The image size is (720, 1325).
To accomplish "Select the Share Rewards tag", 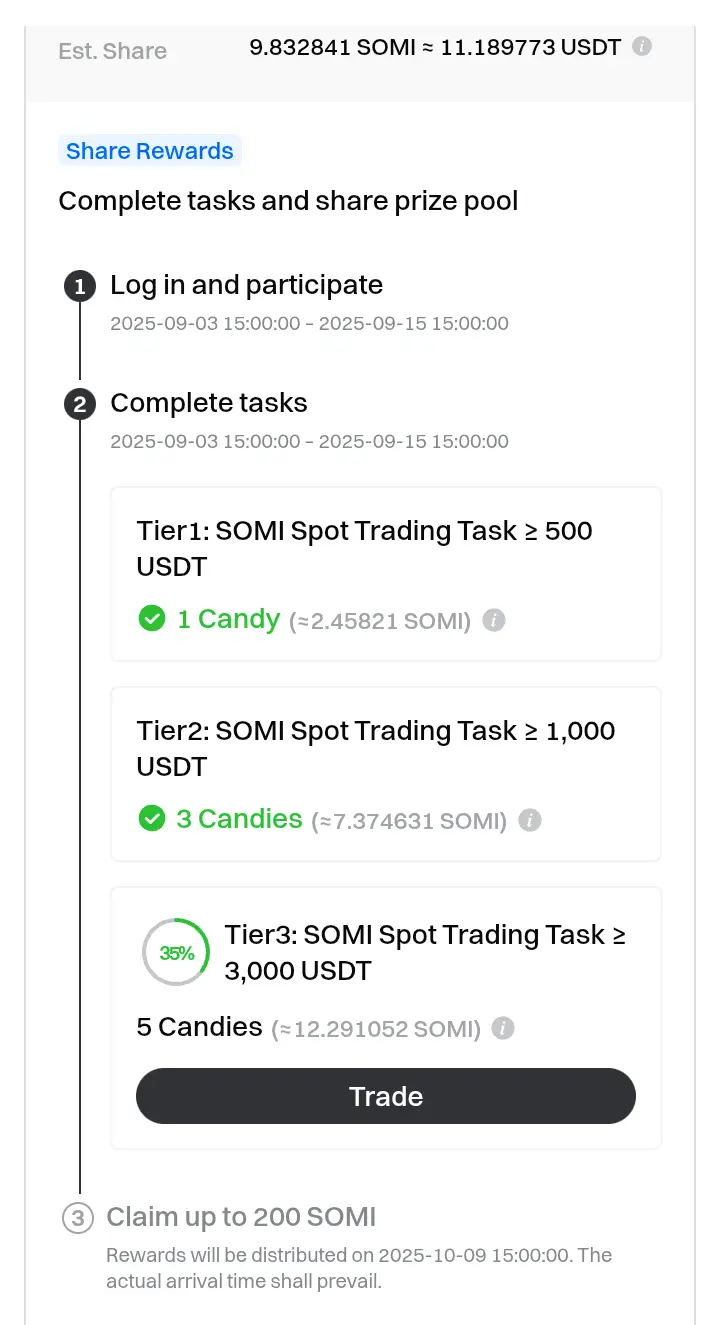I will coord(150,151).
